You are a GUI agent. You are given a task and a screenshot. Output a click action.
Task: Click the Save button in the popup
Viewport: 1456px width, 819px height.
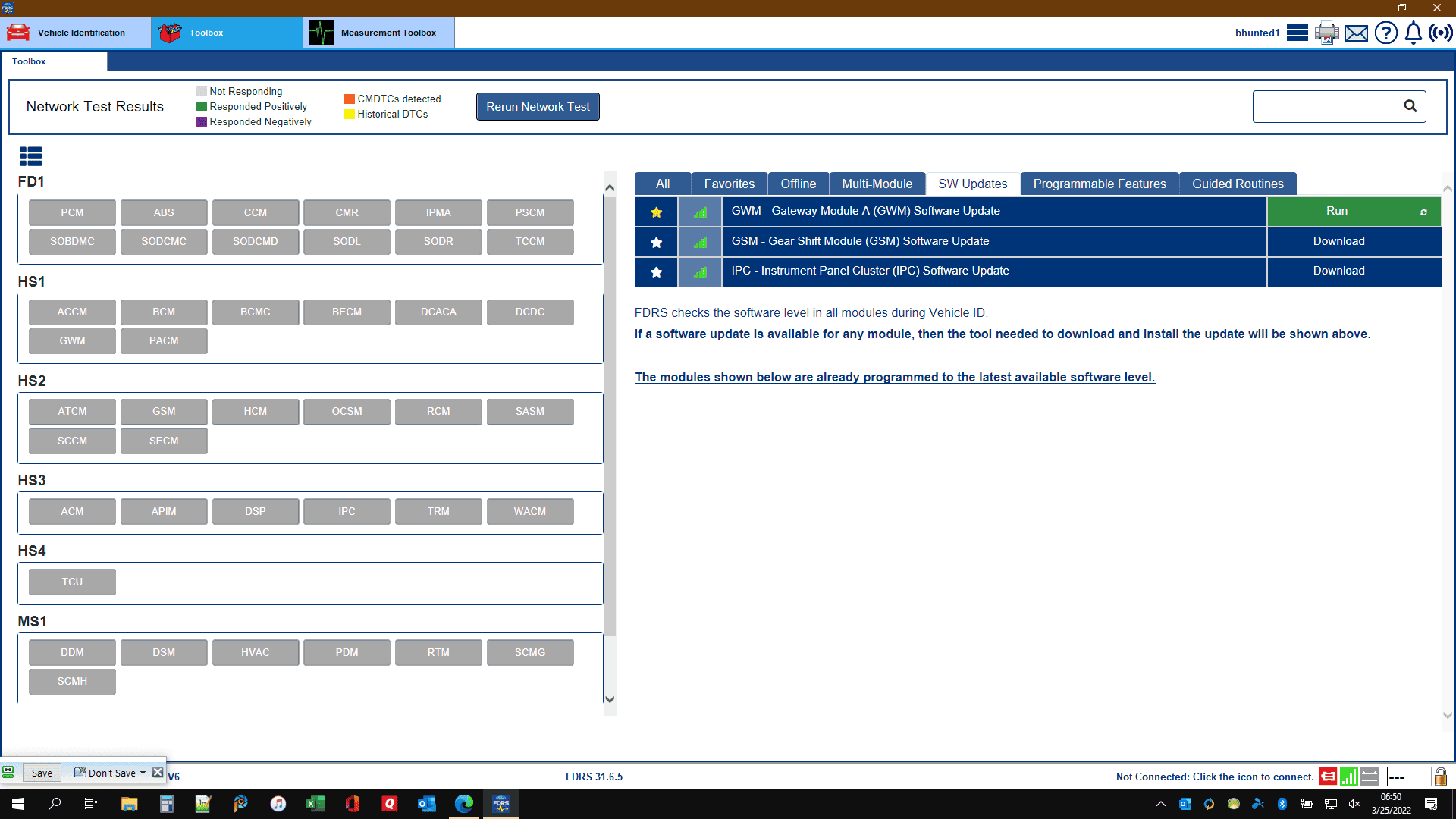42,773
